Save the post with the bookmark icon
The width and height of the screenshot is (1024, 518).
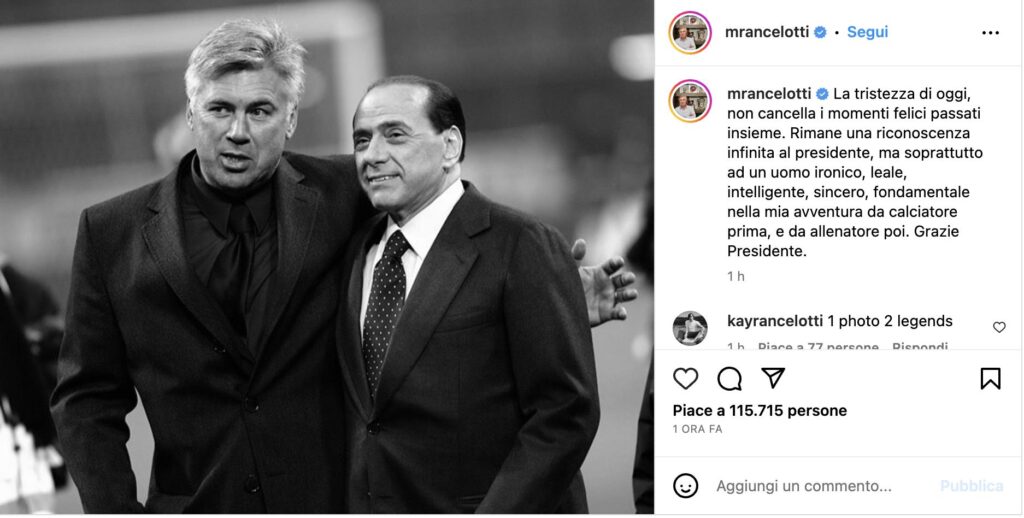point(990,378)
